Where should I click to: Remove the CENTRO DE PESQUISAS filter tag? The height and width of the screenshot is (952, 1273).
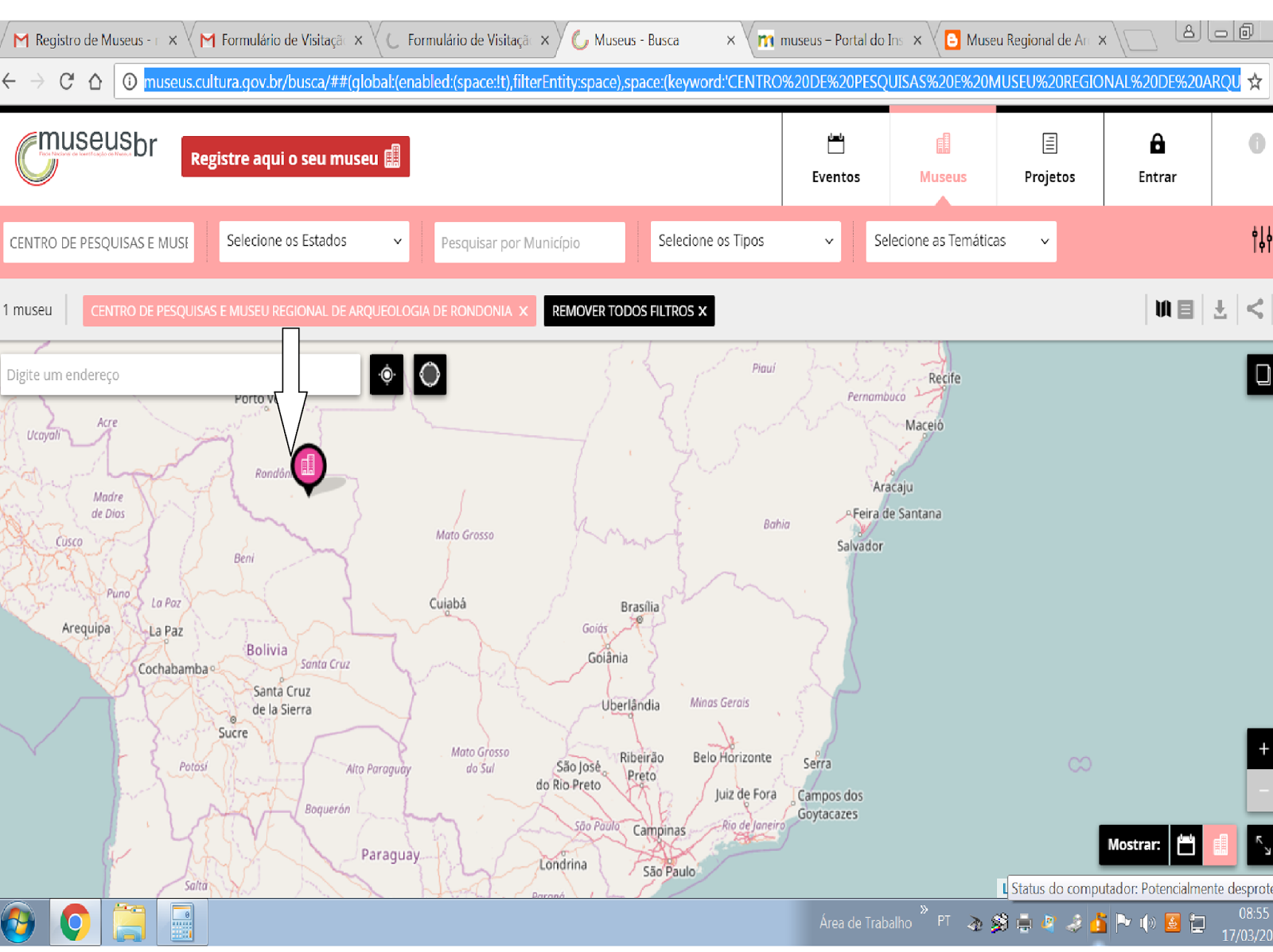click(524, 311)
